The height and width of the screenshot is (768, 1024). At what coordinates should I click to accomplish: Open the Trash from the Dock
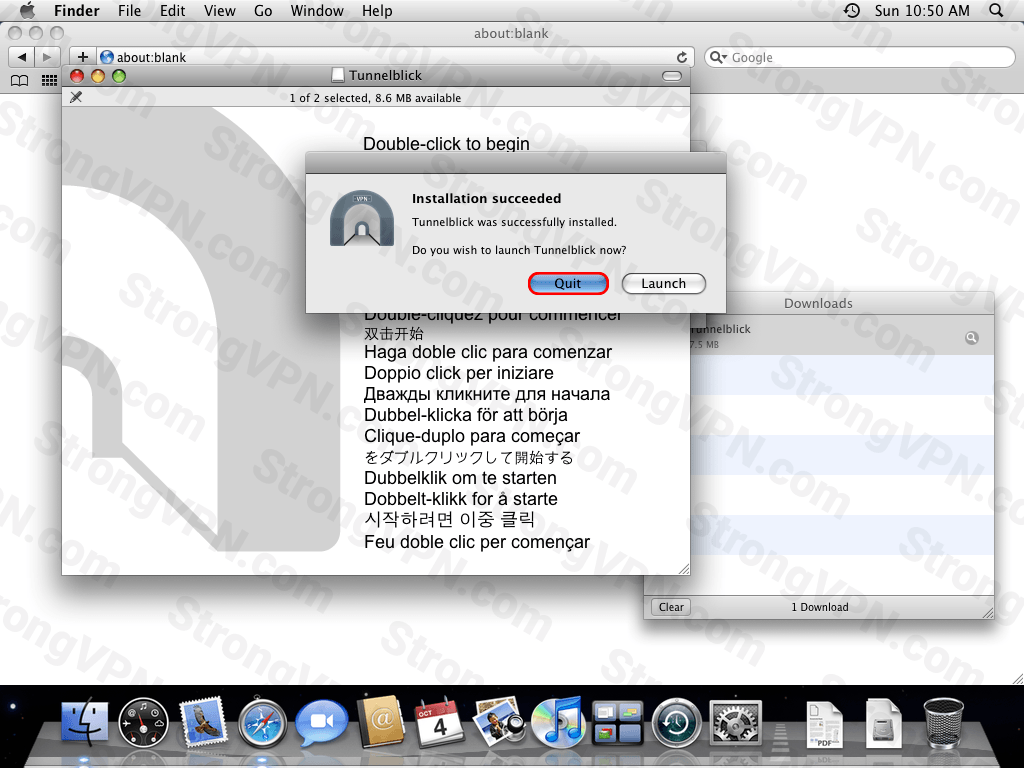pyautogui.click(x=944, y=722)
